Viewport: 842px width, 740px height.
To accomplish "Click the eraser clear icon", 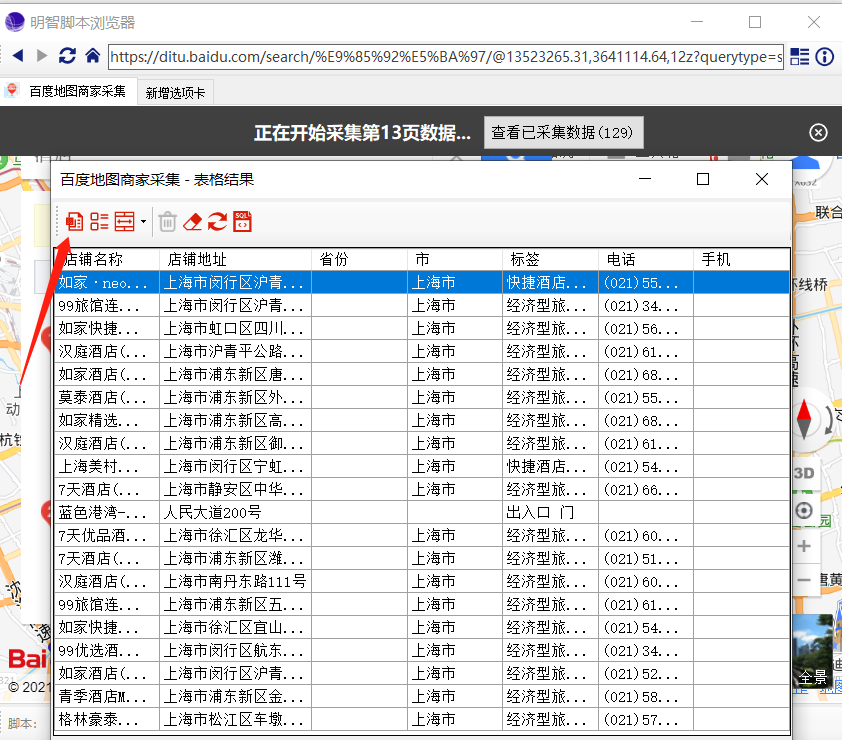I will pos(192,221).
